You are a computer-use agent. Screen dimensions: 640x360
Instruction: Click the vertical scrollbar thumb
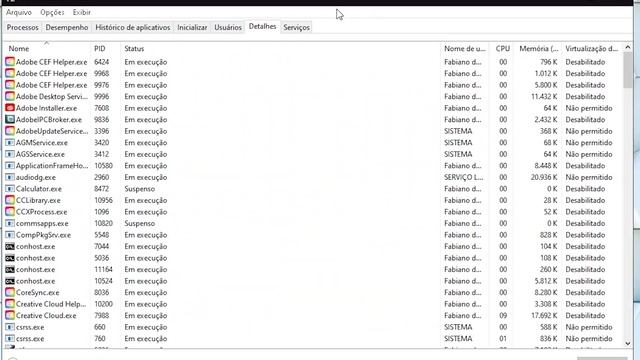[627, 70]
